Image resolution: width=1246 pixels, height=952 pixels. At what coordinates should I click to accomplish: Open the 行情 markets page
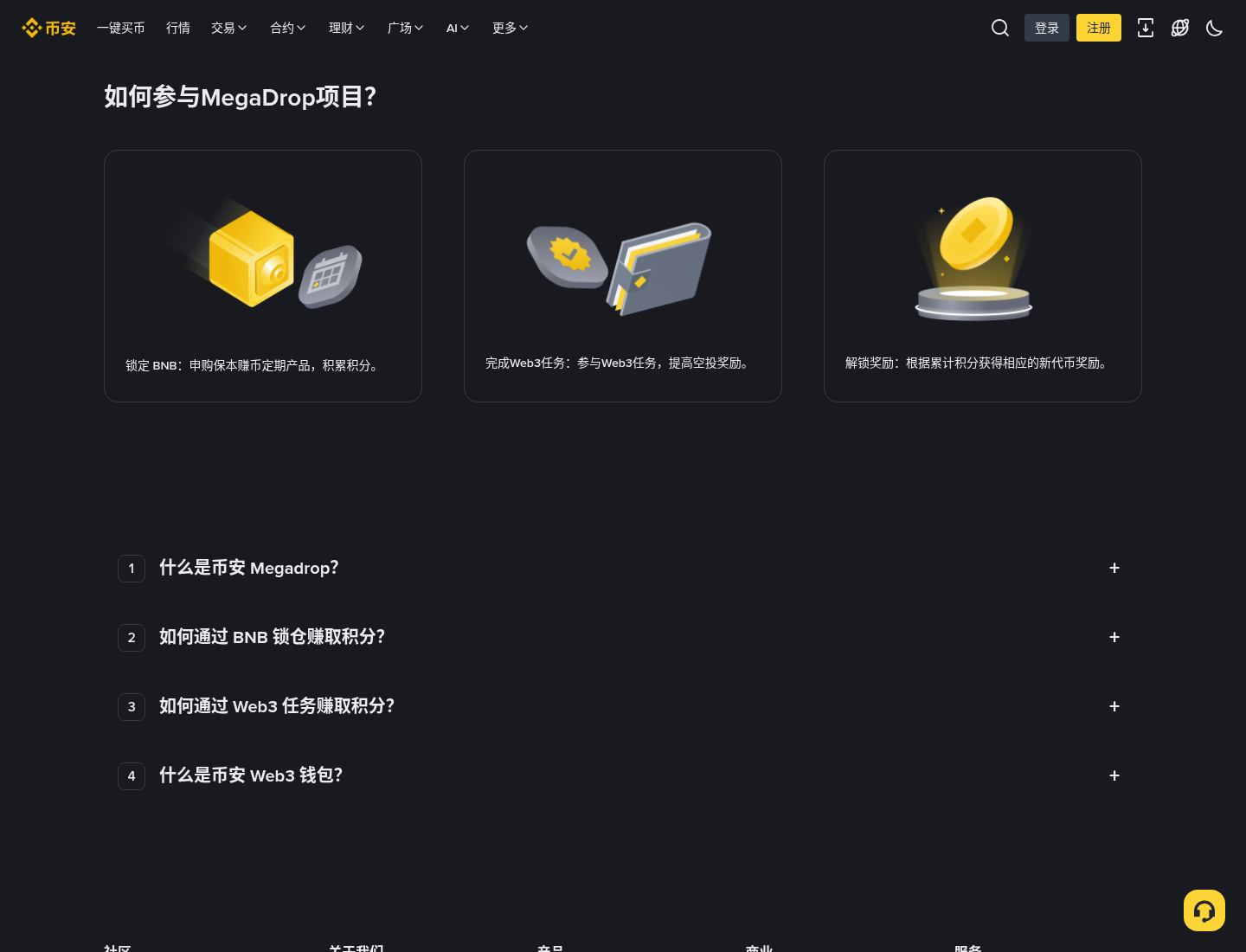click(178, 28)
